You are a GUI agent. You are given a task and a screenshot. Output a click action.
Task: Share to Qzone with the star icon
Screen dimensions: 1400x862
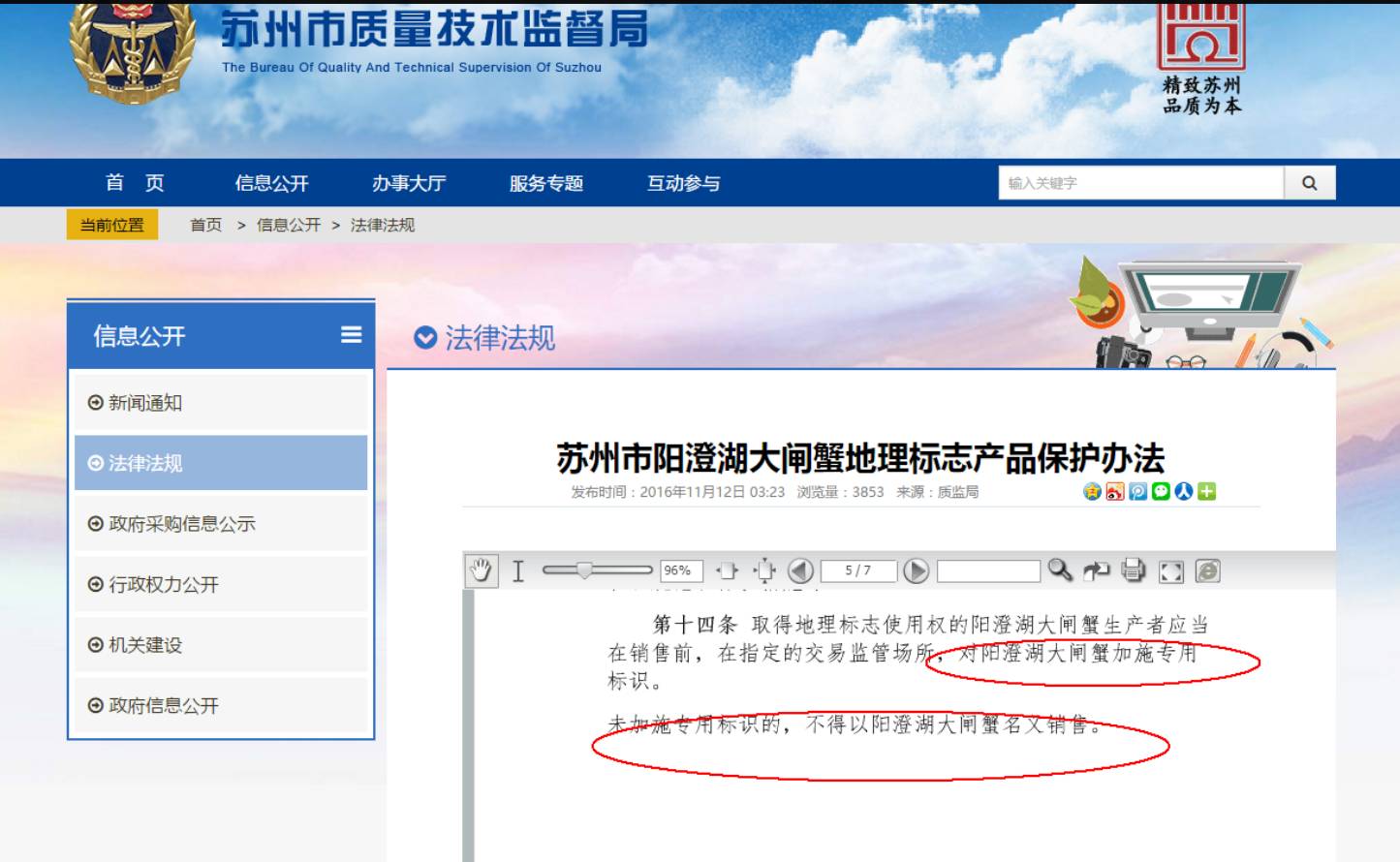[x=1092, y=491]
